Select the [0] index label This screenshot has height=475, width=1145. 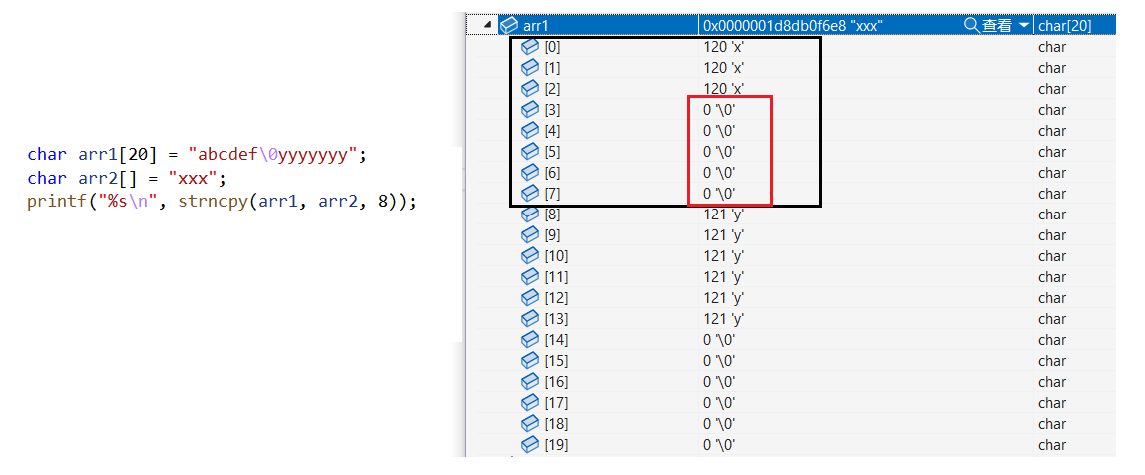pyautogui.click(x=553, y=47)
